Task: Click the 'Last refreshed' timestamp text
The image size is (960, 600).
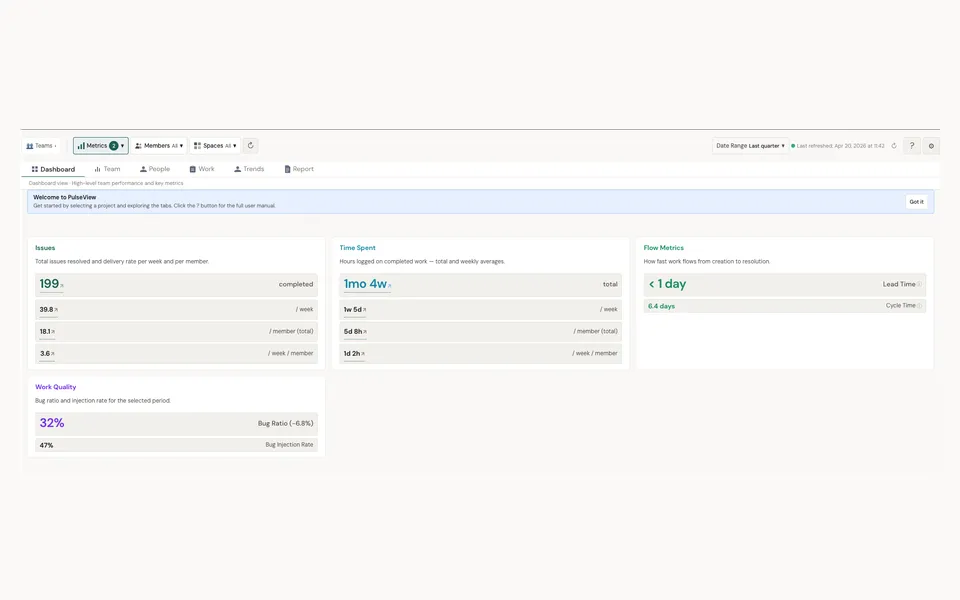Action: tap(841, 146)
